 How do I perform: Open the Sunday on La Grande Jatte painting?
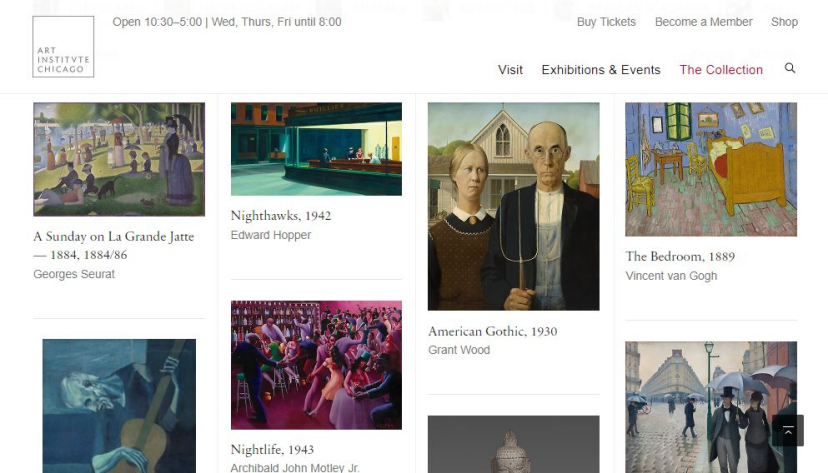click(119, 159)
